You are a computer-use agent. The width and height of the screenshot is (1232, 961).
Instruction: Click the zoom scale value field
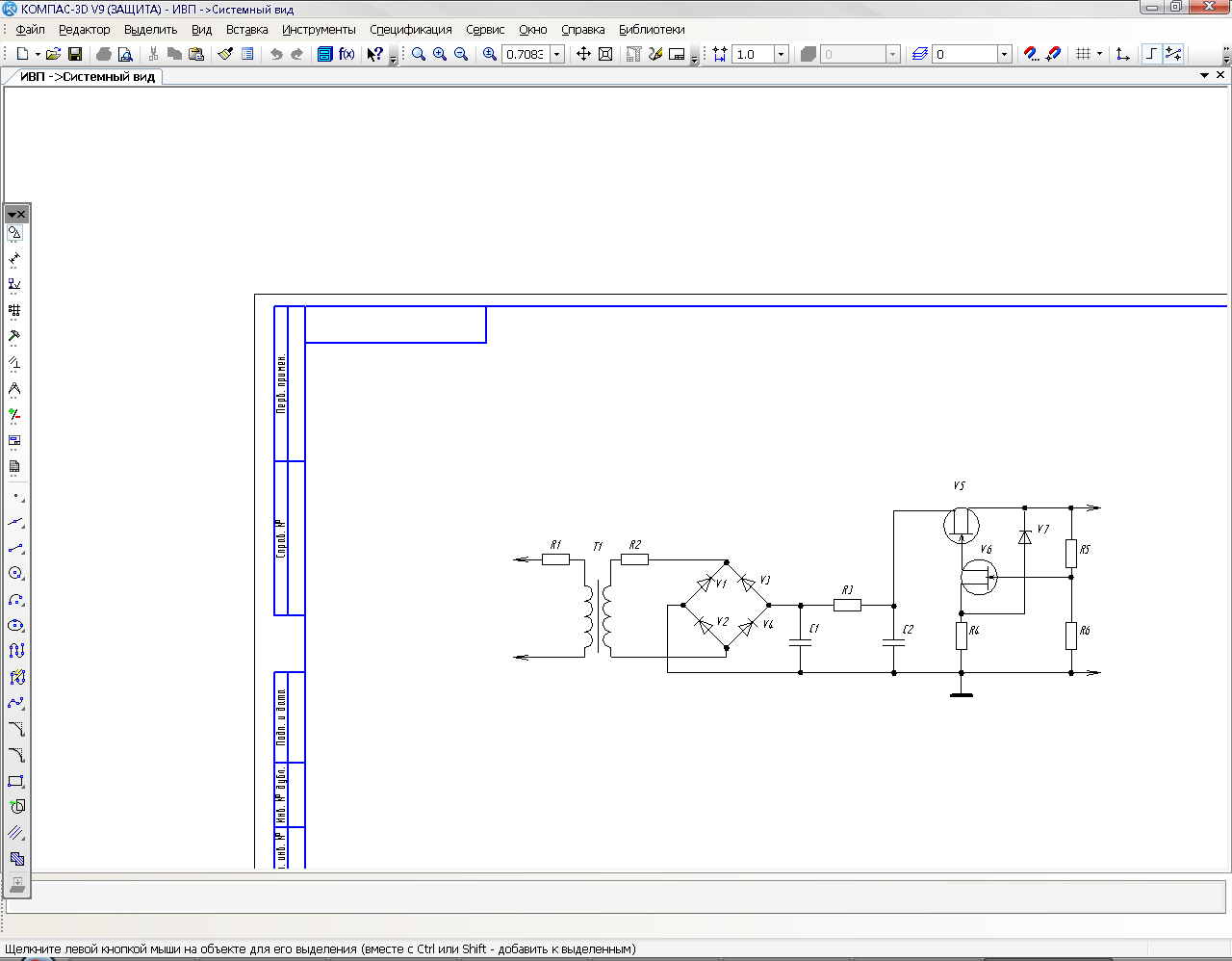click(525, 54)
